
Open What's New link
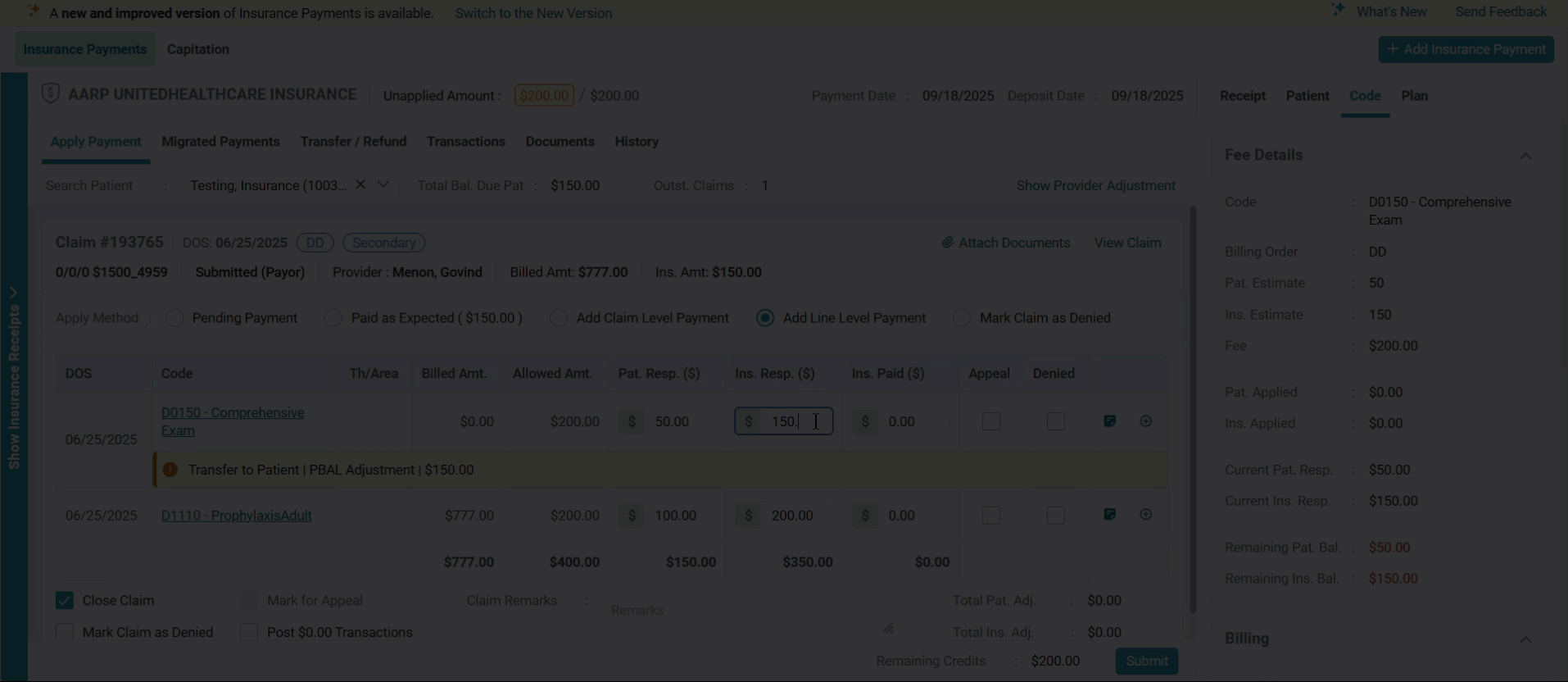[1391, 11]
